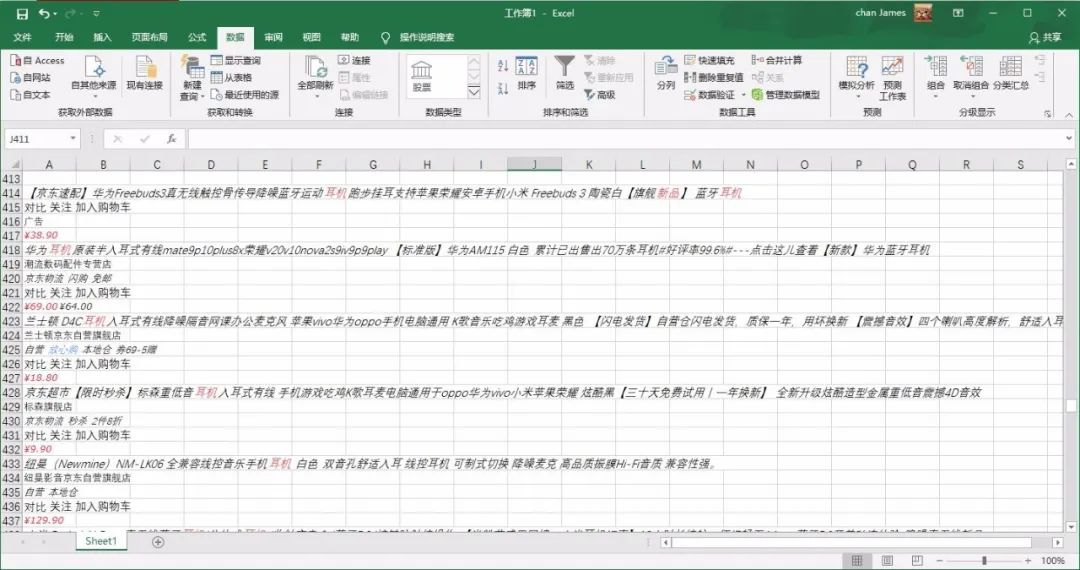Switch to the 插入 tab

(102, 37)
